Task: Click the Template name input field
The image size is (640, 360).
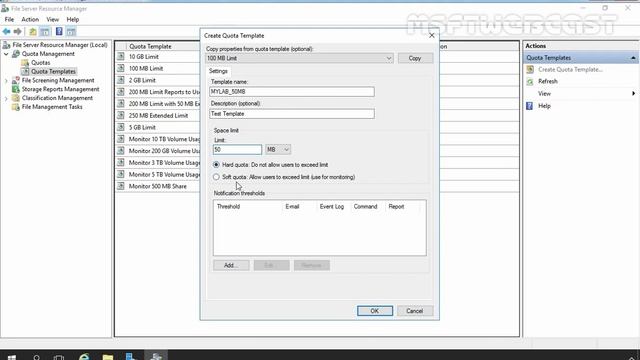Action: (x=292, y=92)
